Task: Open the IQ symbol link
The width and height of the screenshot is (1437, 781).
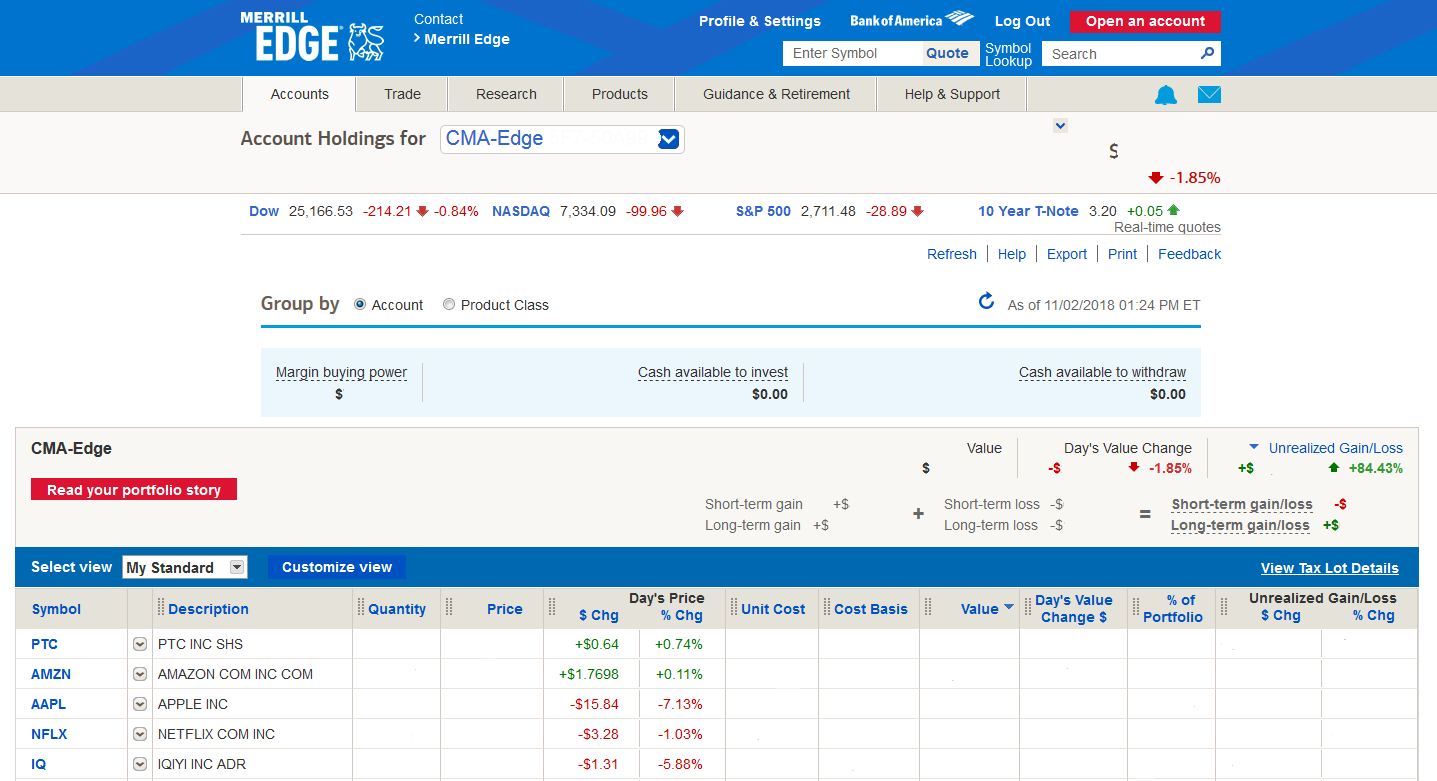Action: click(x=39, y=764)
